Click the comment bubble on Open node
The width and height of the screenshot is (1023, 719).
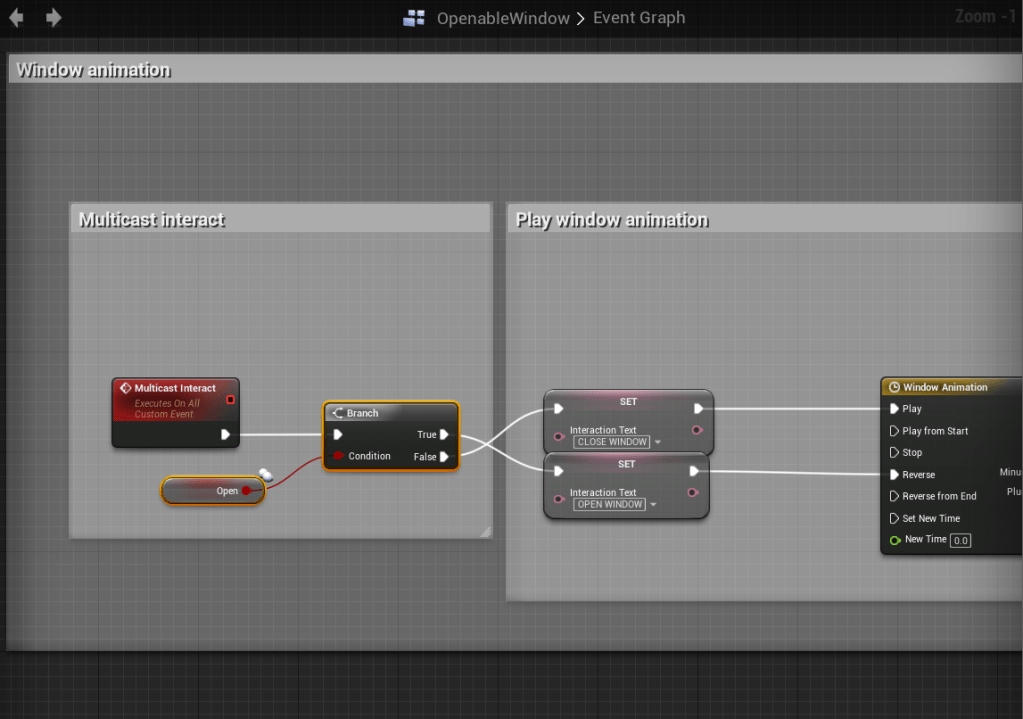[x=266, y=474]
